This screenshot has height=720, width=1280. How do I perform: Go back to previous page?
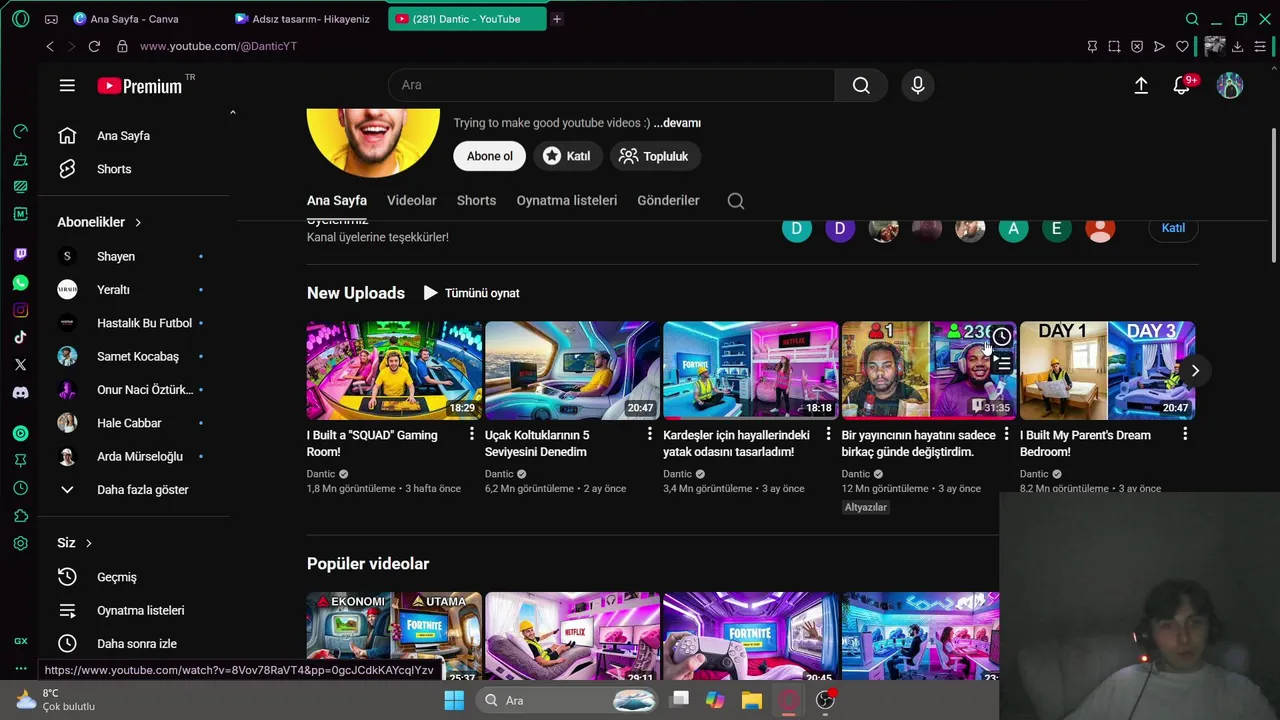coord(50,46)
